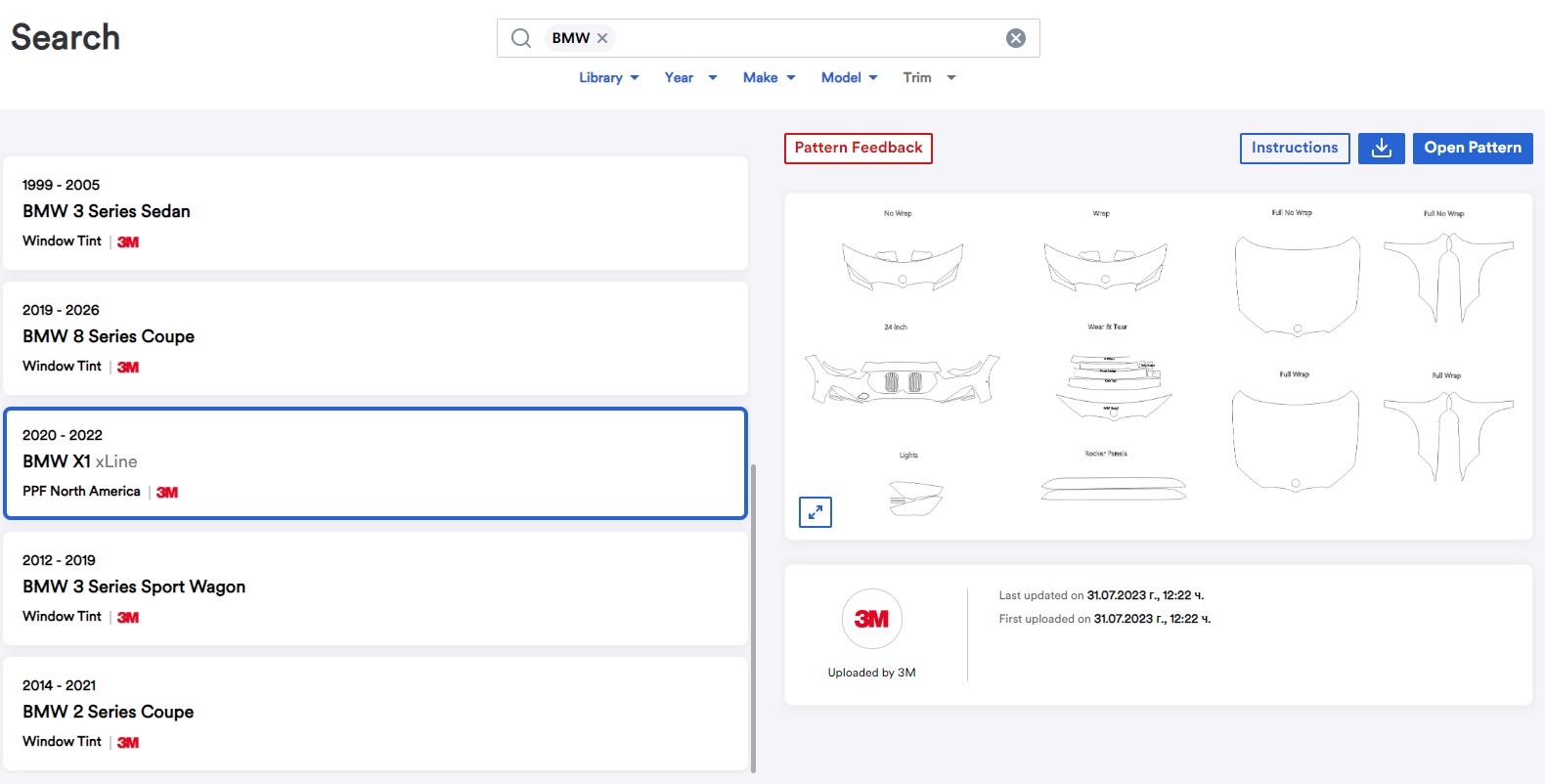Click 3M logo on 3 Series Sedan
Image resolution: width=1545 pixels, height=784 pixels.
coord(128,242)
